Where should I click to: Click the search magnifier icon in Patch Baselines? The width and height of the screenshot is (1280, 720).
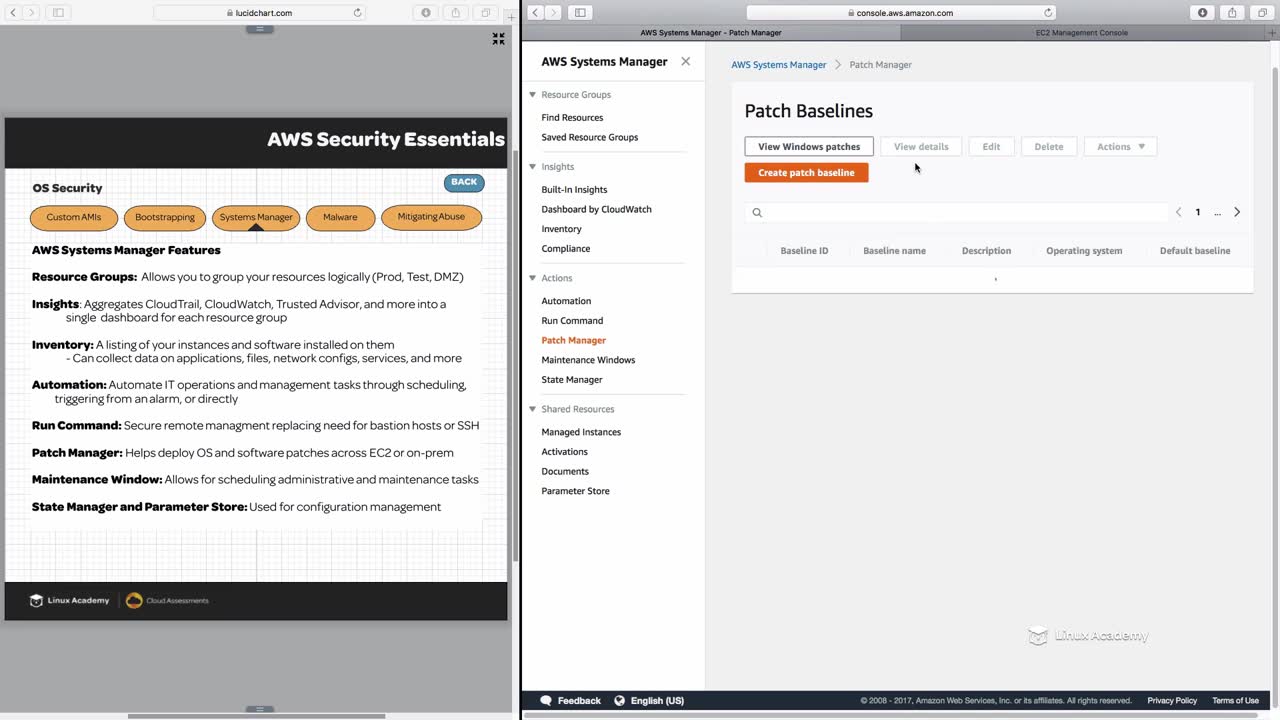(757, 212)
